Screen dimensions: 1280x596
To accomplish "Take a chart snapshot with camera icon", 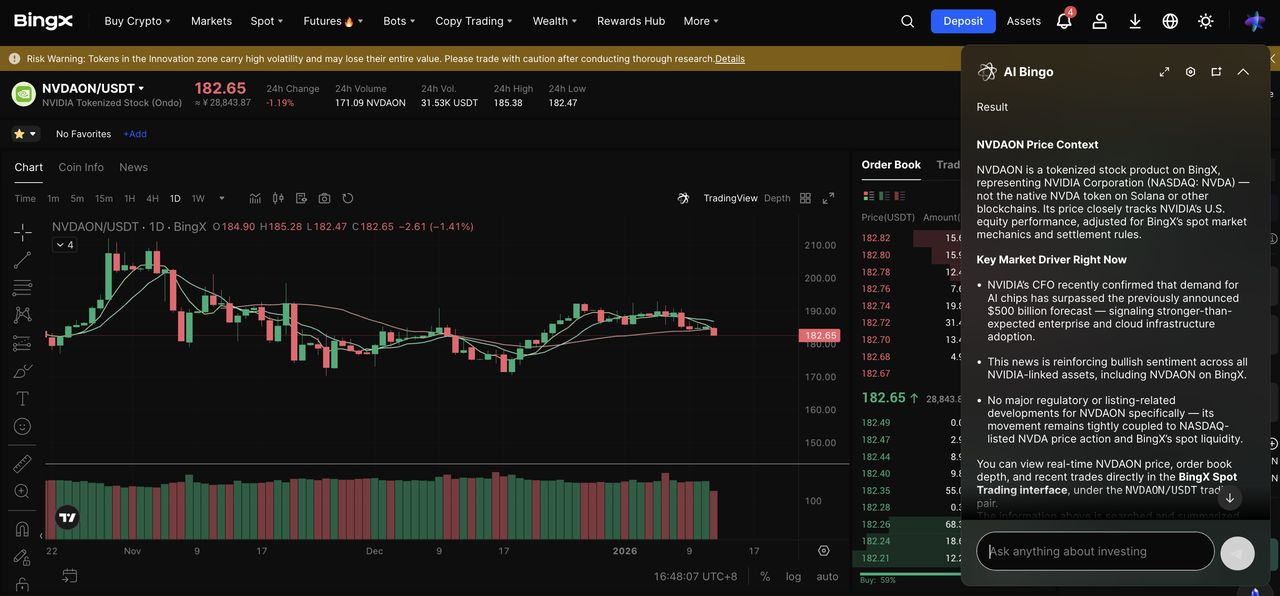I will (x=324, y=198).
